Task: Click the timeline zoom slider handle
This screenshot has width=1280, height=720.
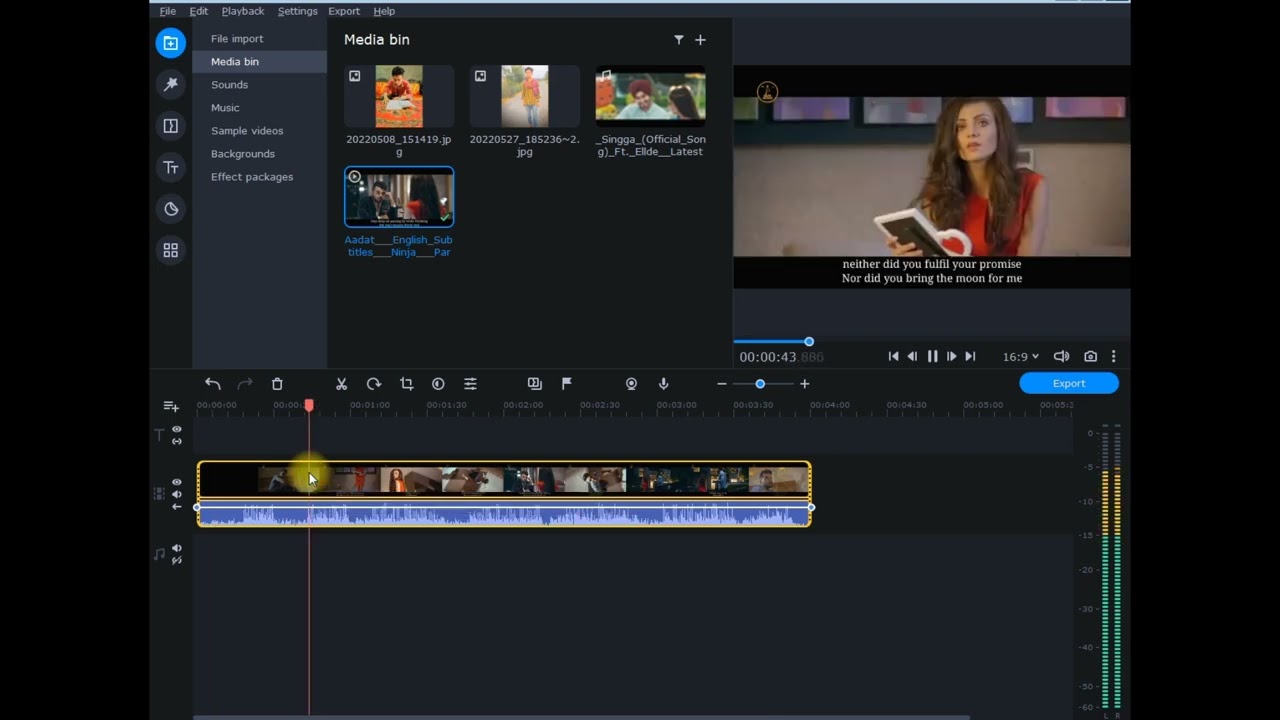Action: pos(760,384)
